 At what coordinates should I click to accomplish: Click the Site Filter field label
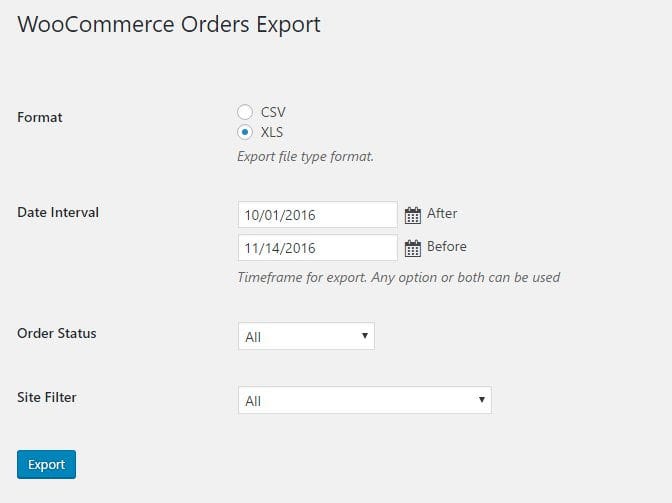pos(47,397)
